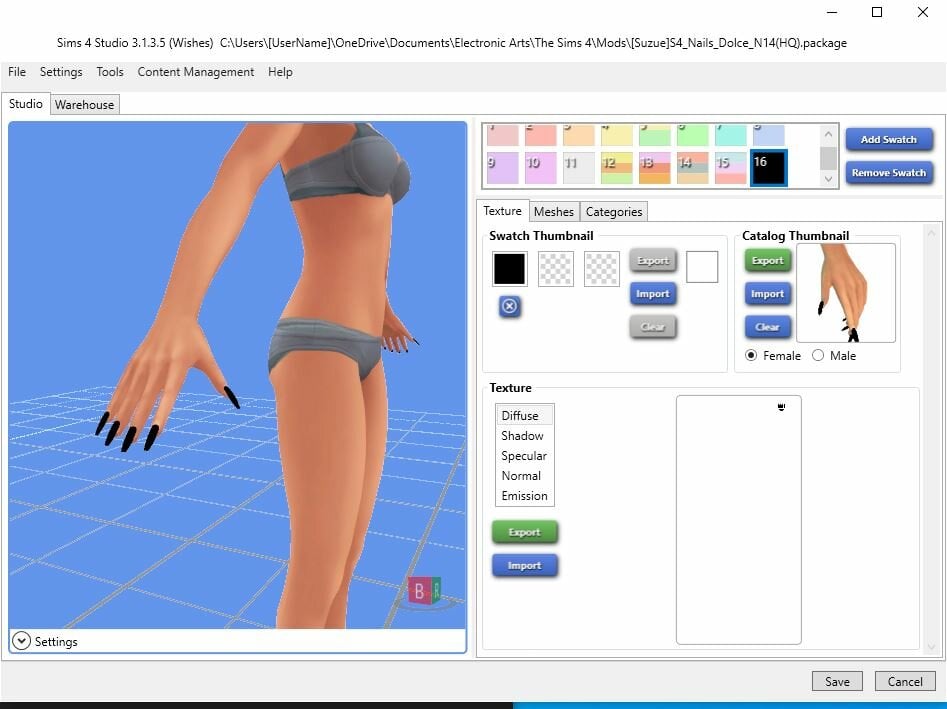Image resolution: width=947 pixels, height=709 pixels.
Task: Click the third checkered swatch color box
Action: (x=602, y=269)
